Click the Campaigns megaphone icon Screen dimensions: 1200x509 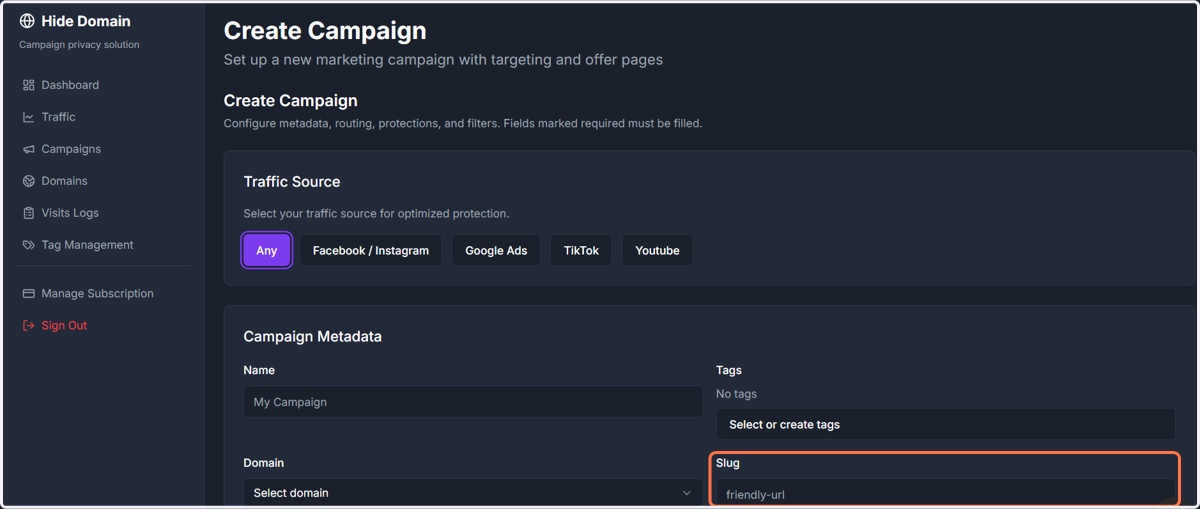tap(28, 149)
